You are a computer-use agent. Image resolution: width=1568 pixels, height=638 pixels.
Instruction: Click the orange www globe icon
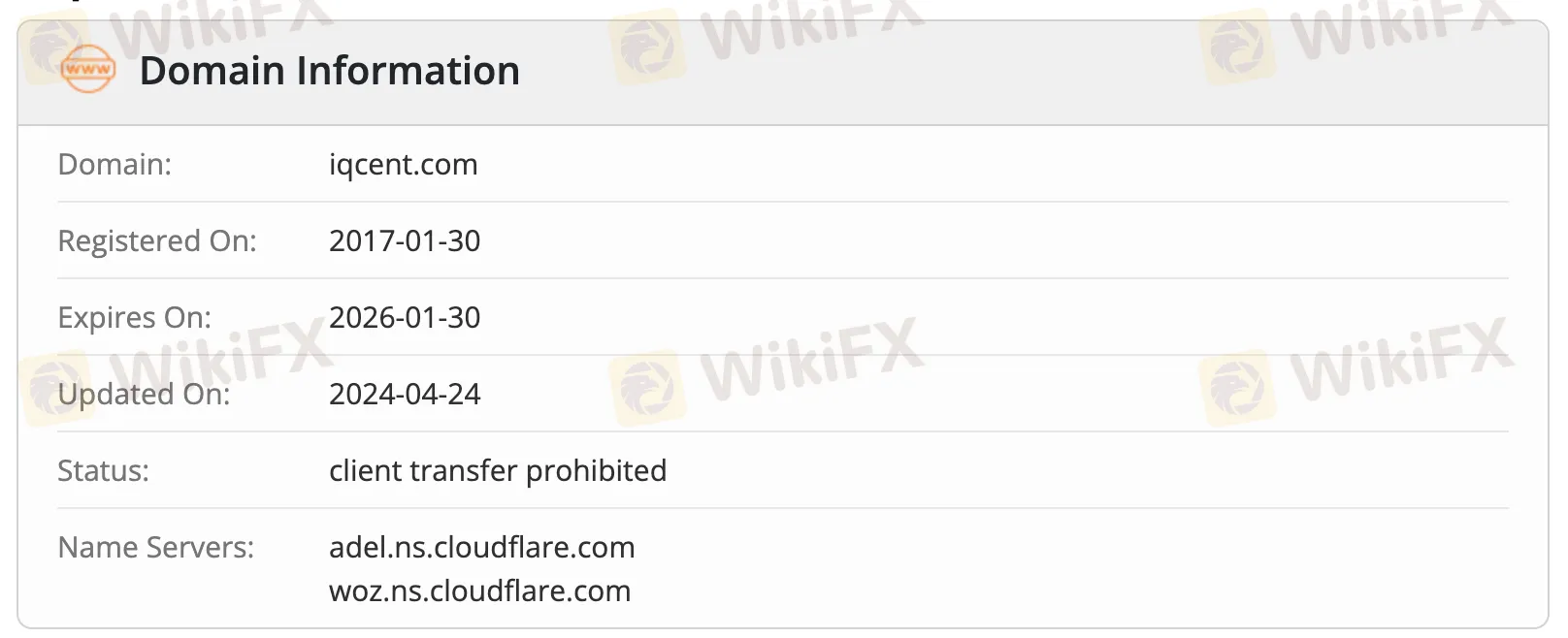click(x=87, y=70)
